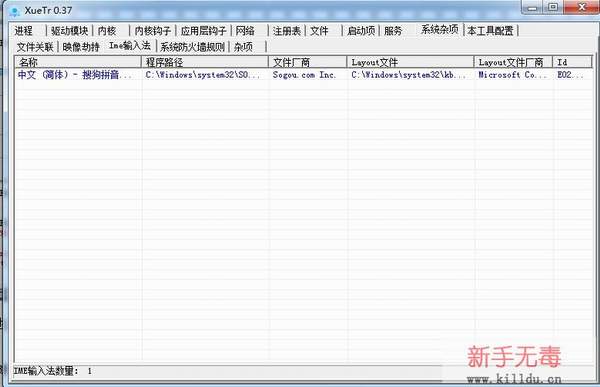
Task: Open the 系统防火墙规则 sub-tab
Action: coord(192,47)
